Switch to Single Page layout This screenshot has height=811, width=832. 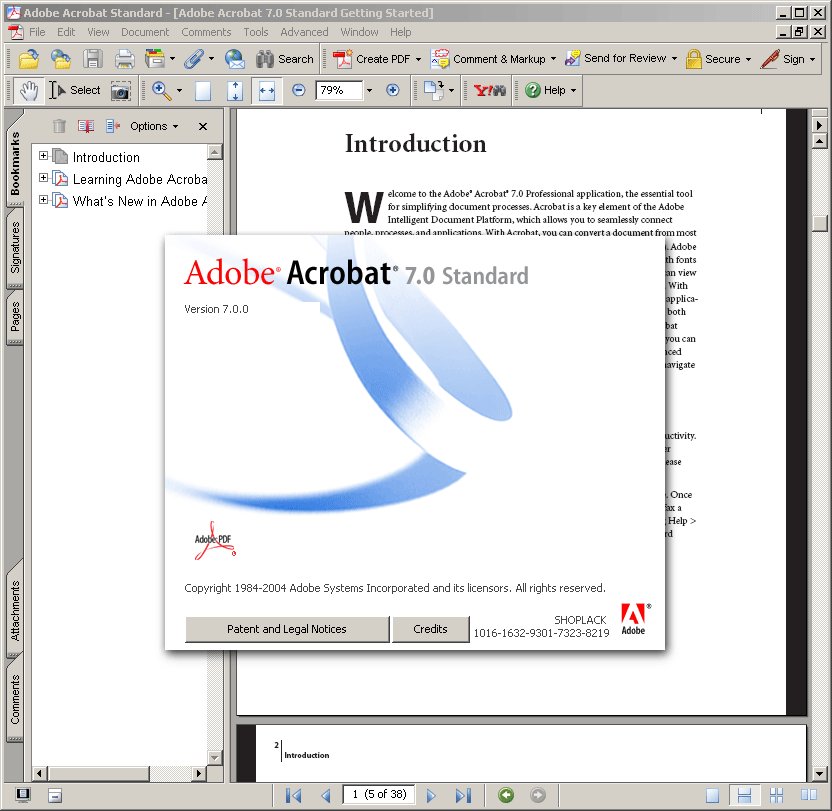[x=713, y=795]
